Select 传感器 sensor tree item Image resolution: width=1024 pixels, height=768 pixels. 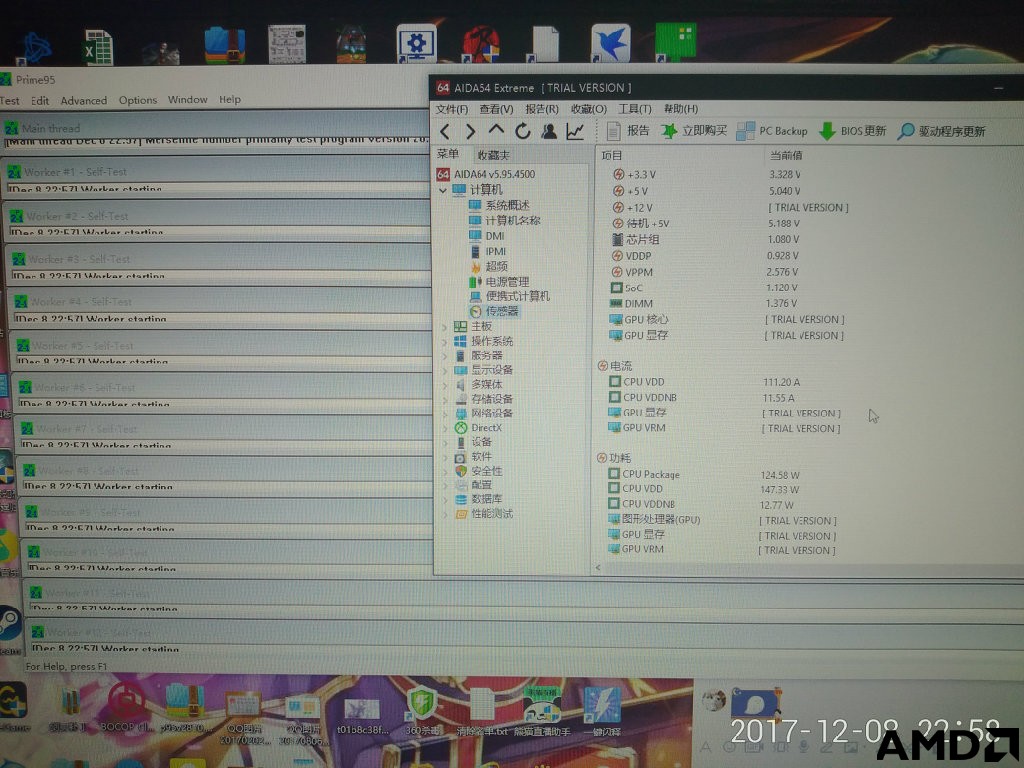point(494,312)
